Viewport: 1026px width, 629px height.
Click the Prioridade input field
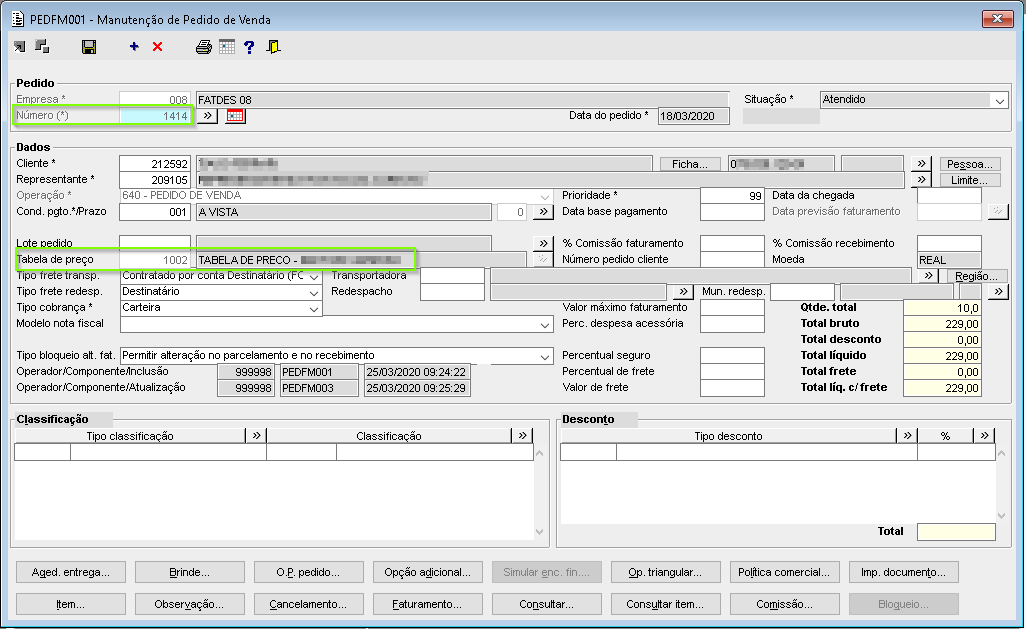click(x=732, y=196)
